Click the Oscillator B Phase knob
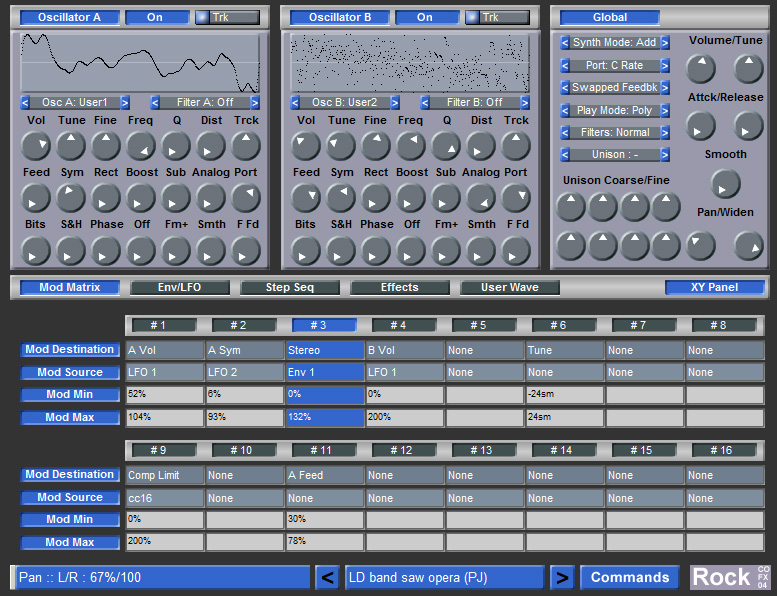The width and height of the screenshot is (777, 596). click(x=376, y=250)
